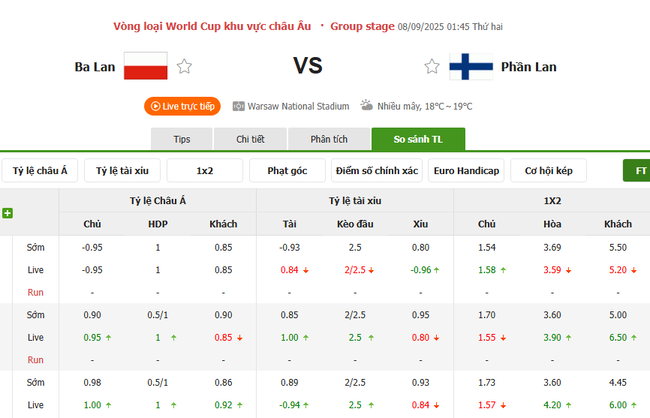Image resolution: width=650 pixels, height=418 pixels.
Task: Switch to the Tips tab
Action: click(x=181, y=139)
